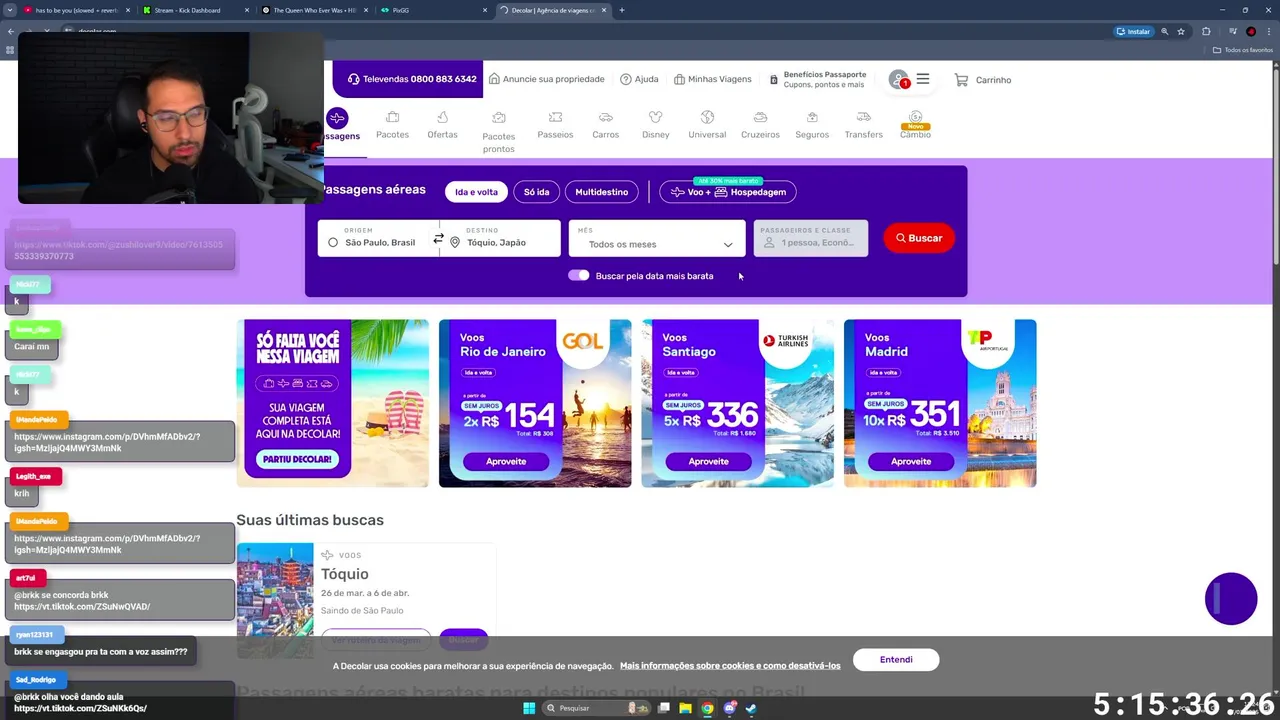Image resolution: width=1280 pixels, height=720 pixels.
Task: Open Mais informações sobre cookies link
Action: point(730,666)
